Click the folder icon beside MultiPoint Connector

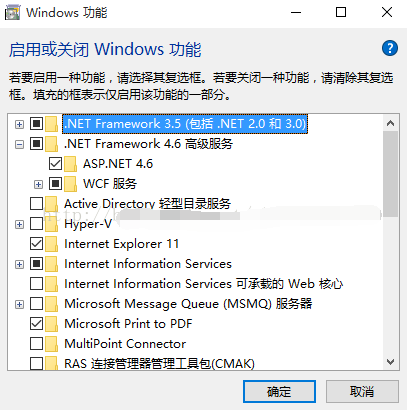tap(51, 344)
